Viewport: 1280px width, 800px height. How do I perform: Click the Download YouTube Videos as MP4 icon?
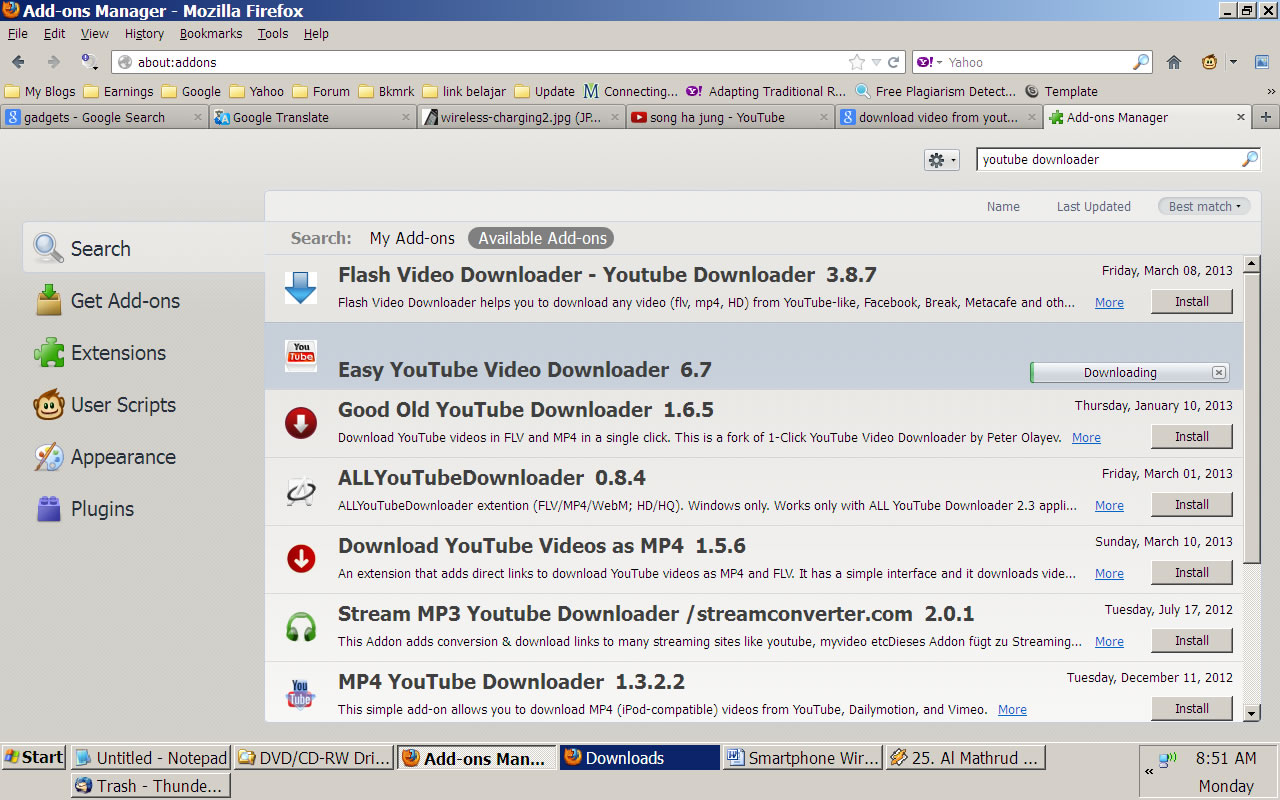coord(300,559)
